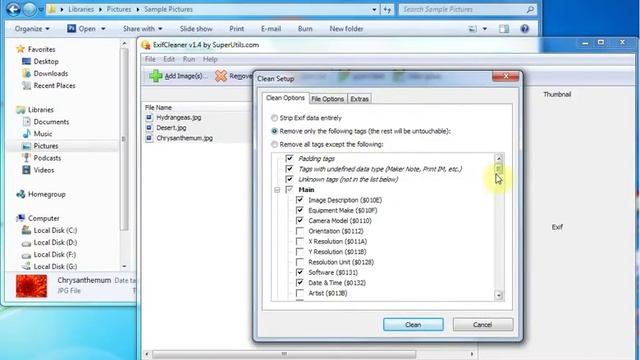Screen dimensions: 640x360
Task: Click Slide show in Explorer toolbar
Action: [196, 29]
